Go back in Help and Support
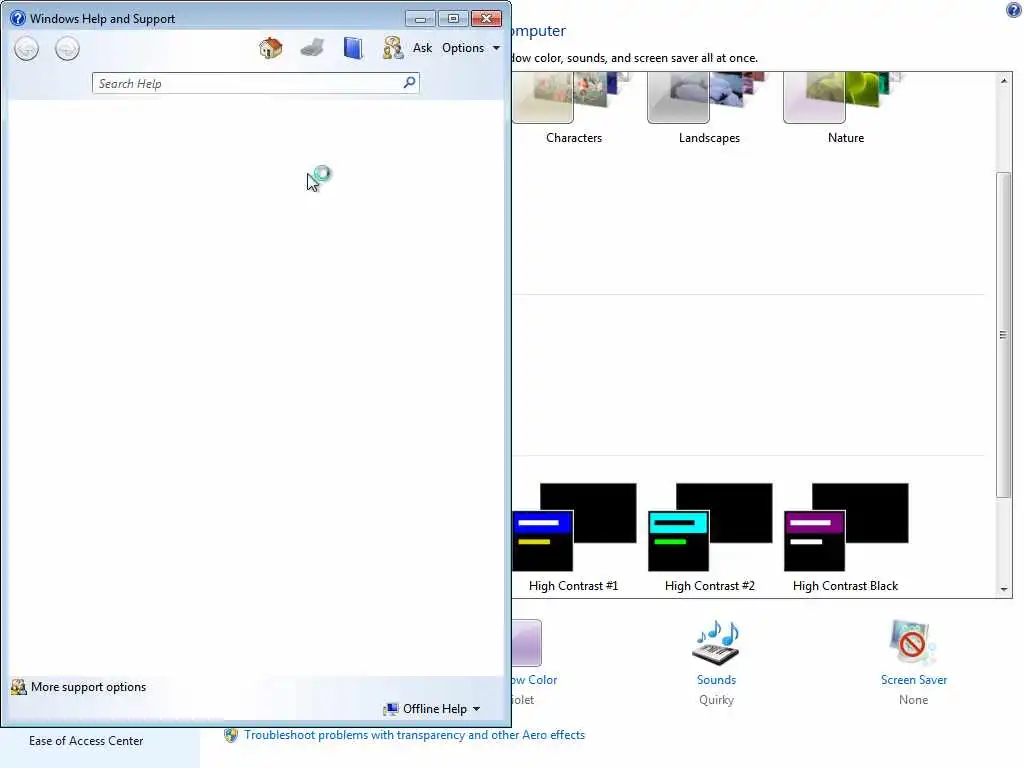1024x768 pixels. pyautogui.click(x=27, y=49)
